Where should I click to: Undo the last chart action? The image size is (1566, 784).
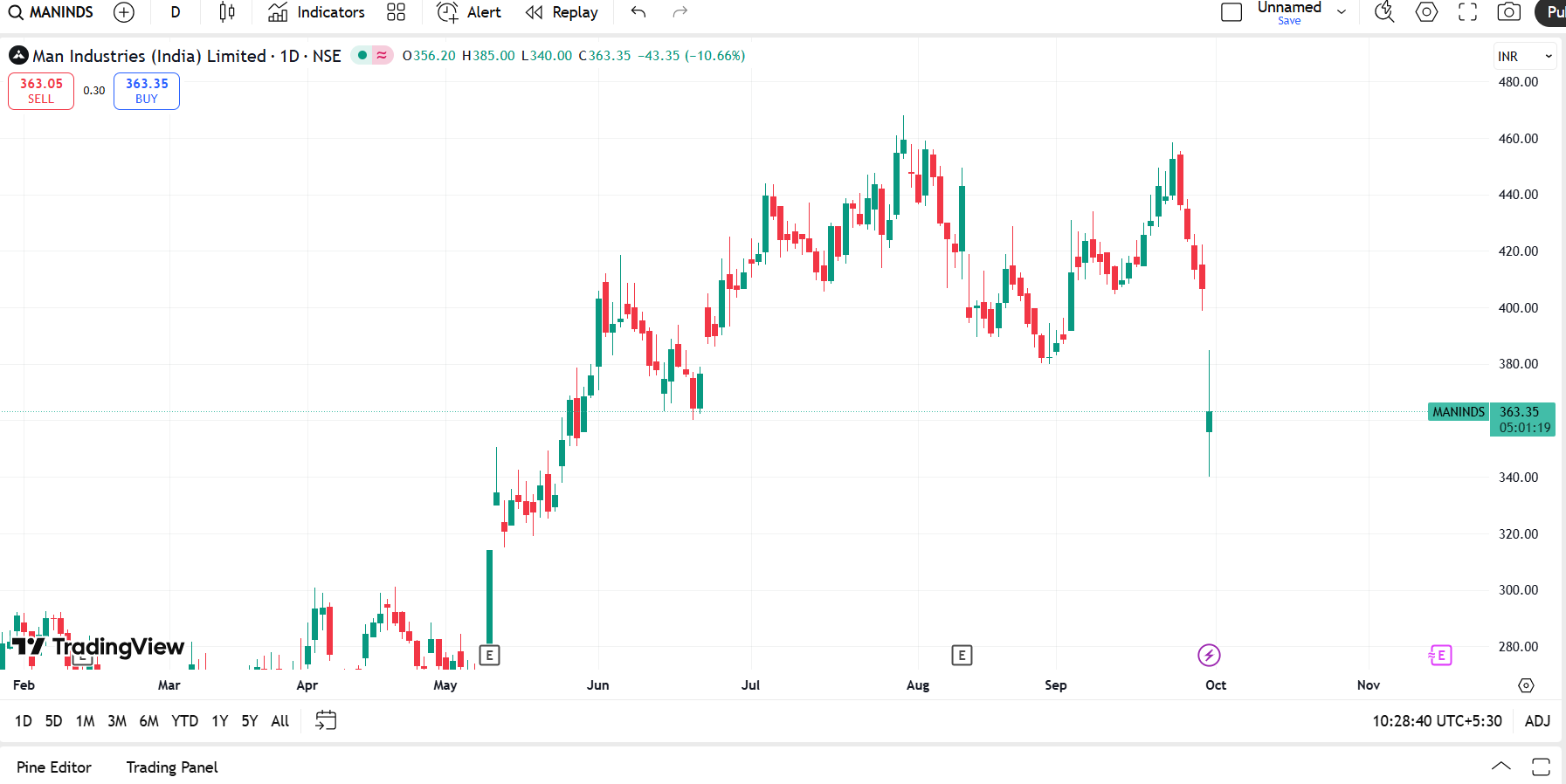(x=638, y=12)
